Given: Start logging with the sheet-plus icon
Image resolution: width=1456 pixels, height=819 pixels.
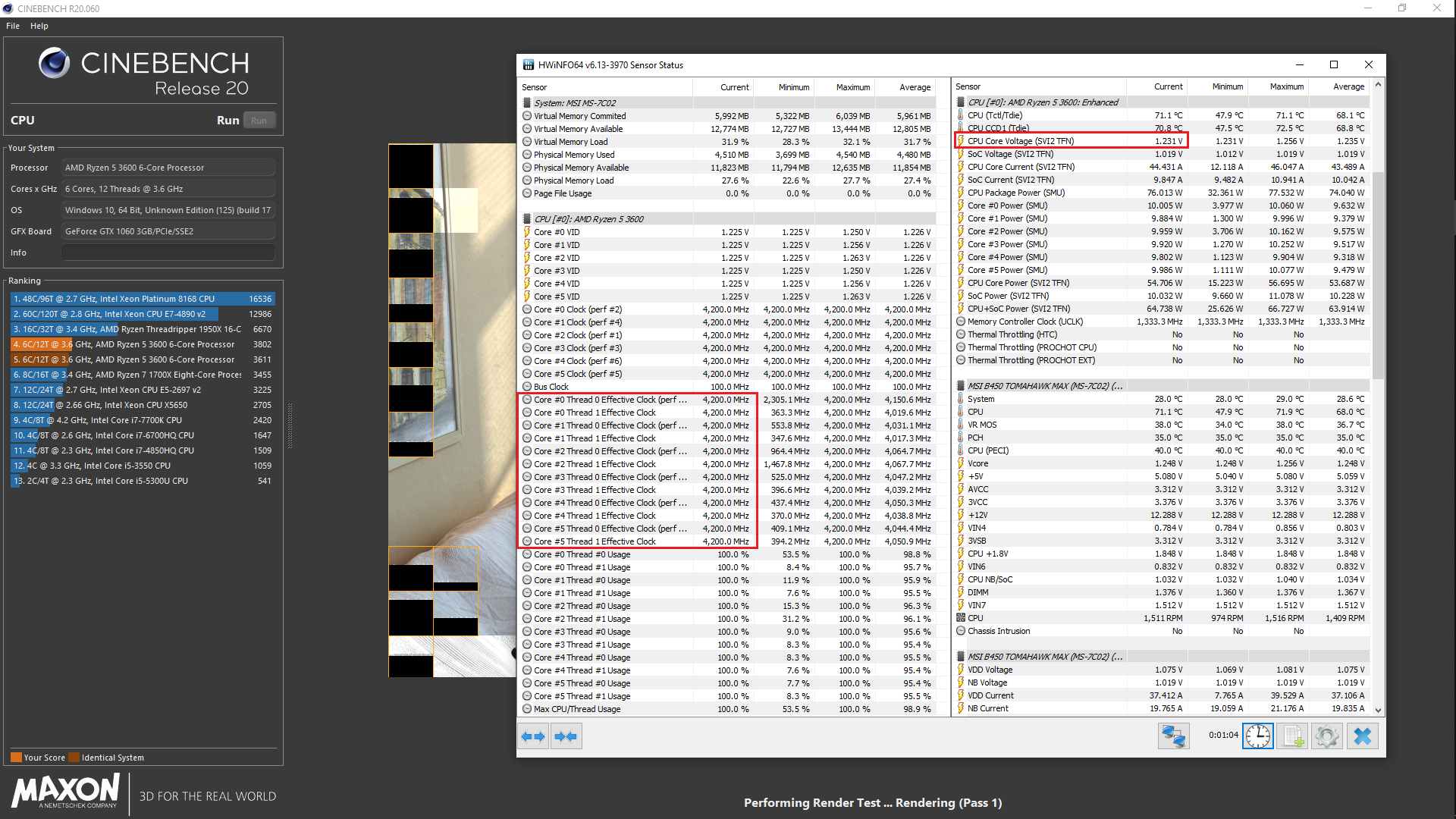Looking at the screenshot, I should coord(1293,736).
